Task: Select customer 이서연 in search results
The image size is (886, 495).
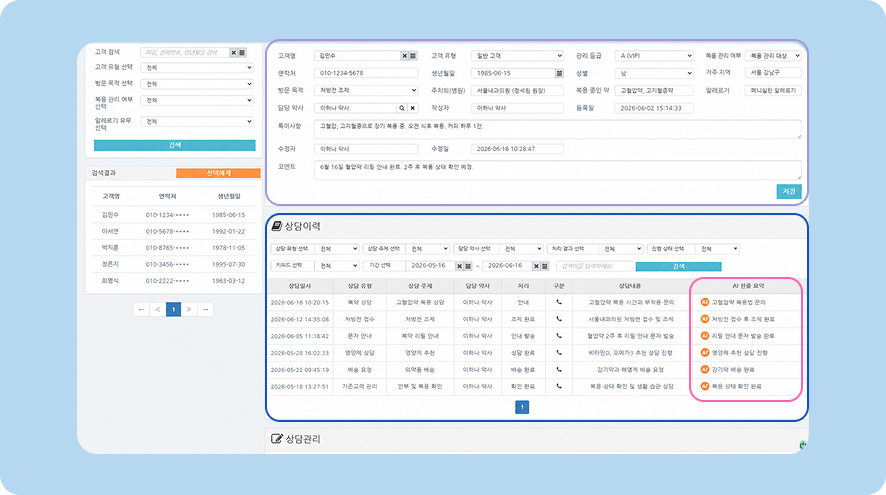Action: click(173, 231)
